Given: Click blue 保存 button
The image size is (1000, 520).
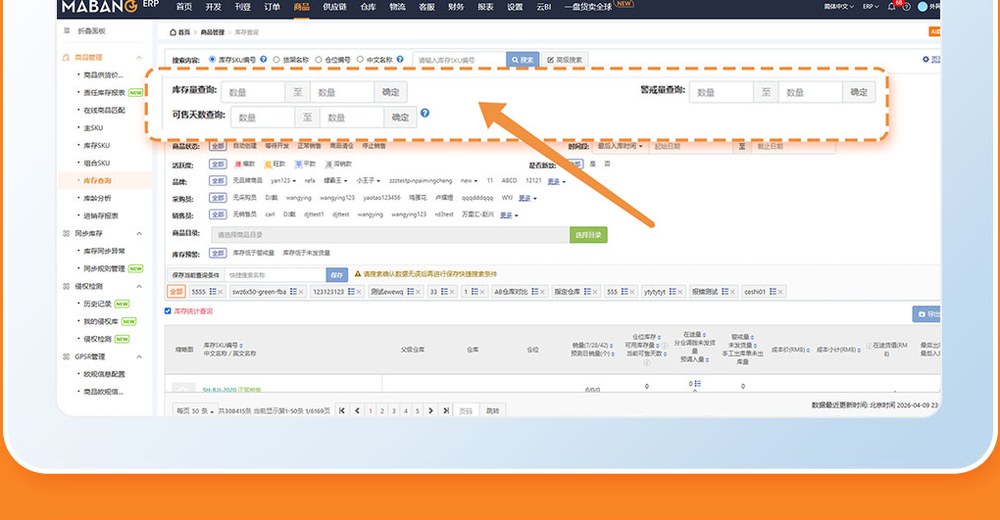Looking at the screenshot, I should [337, 275].
